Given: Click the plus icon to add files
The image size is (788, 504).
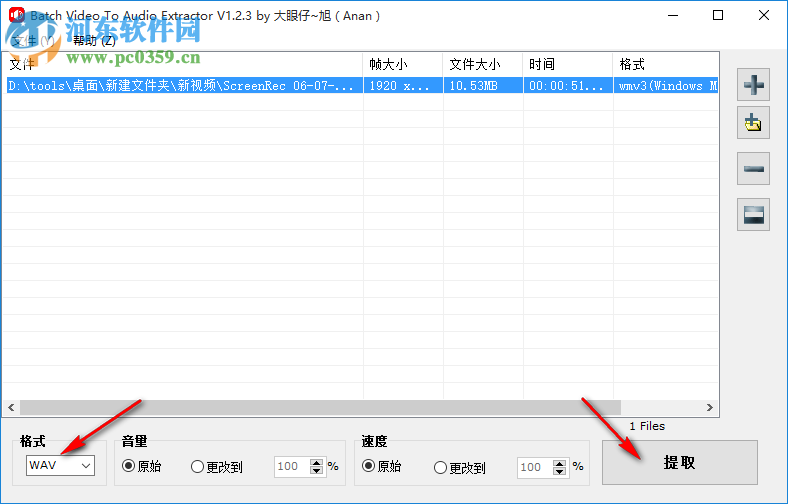Looking at the screenshot, I should pos(753,84).
